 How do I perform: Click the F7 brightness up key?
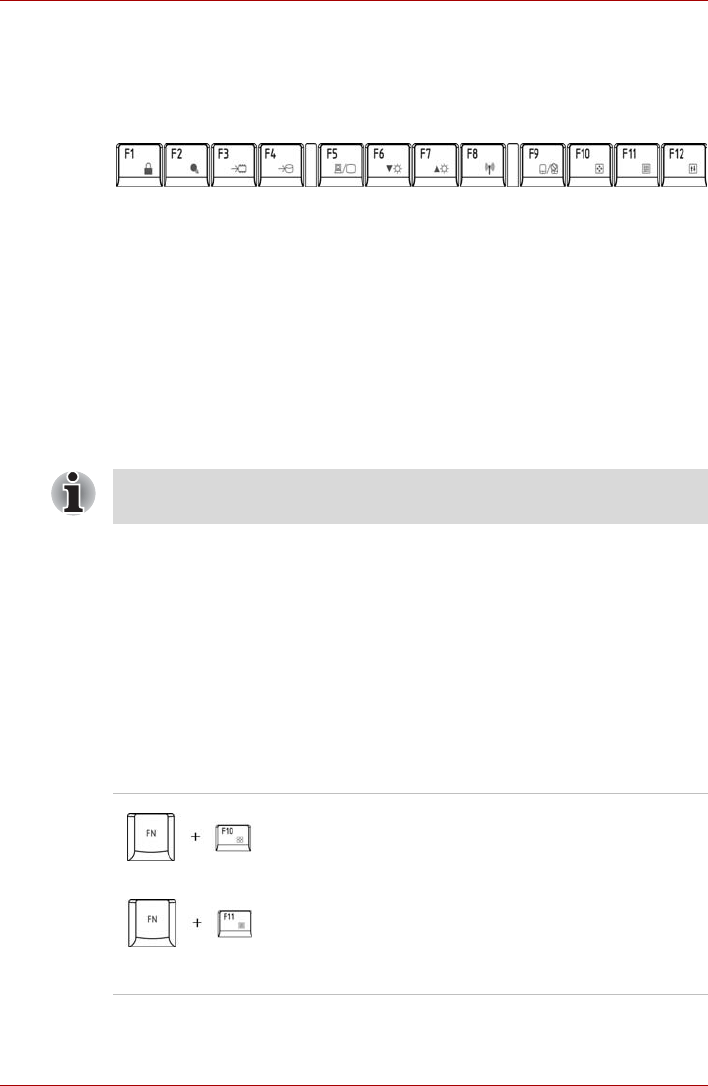(x=435, y=163)
